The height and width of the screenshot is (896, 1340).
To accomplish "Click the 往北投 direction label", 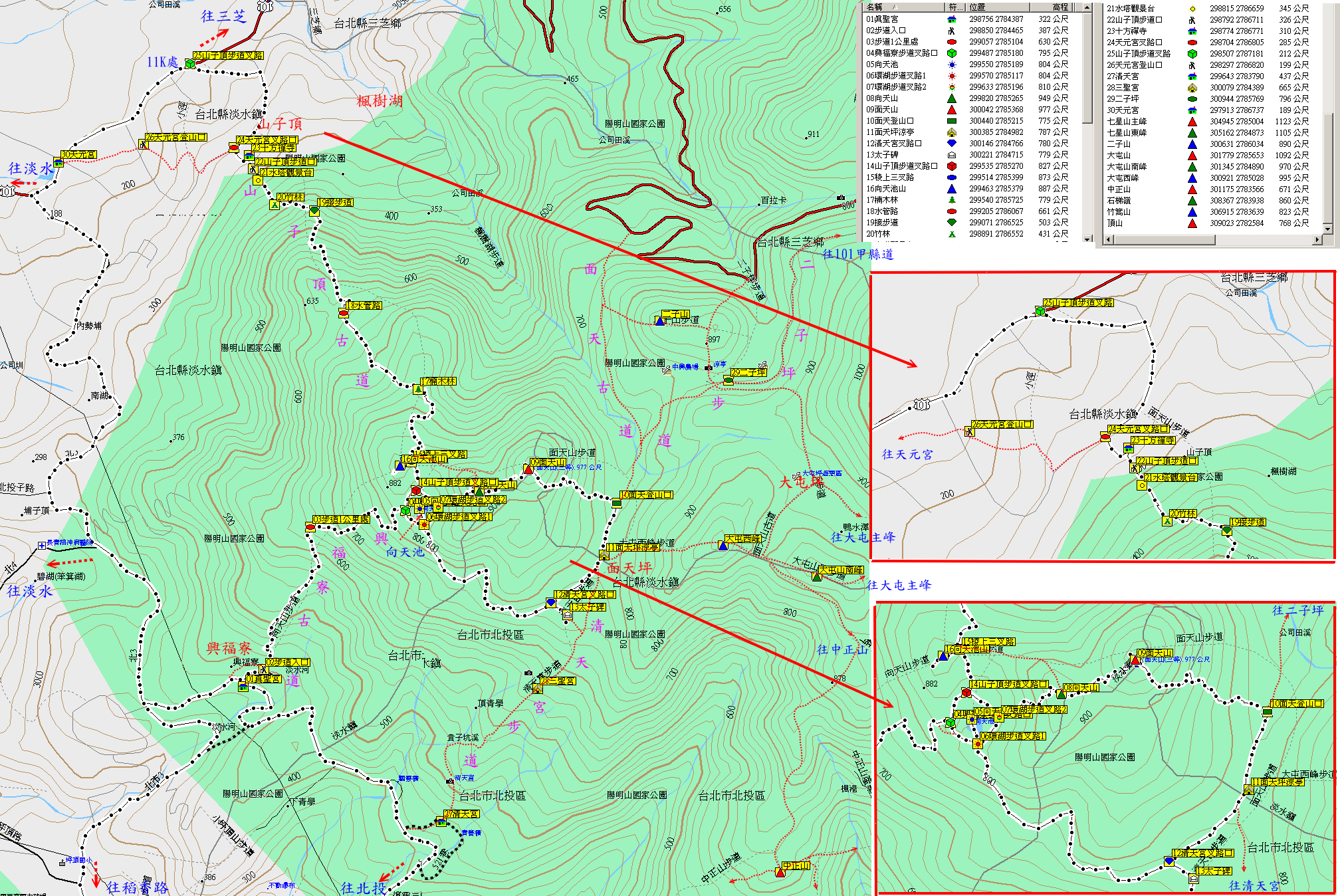I will [x=364, y=887].
